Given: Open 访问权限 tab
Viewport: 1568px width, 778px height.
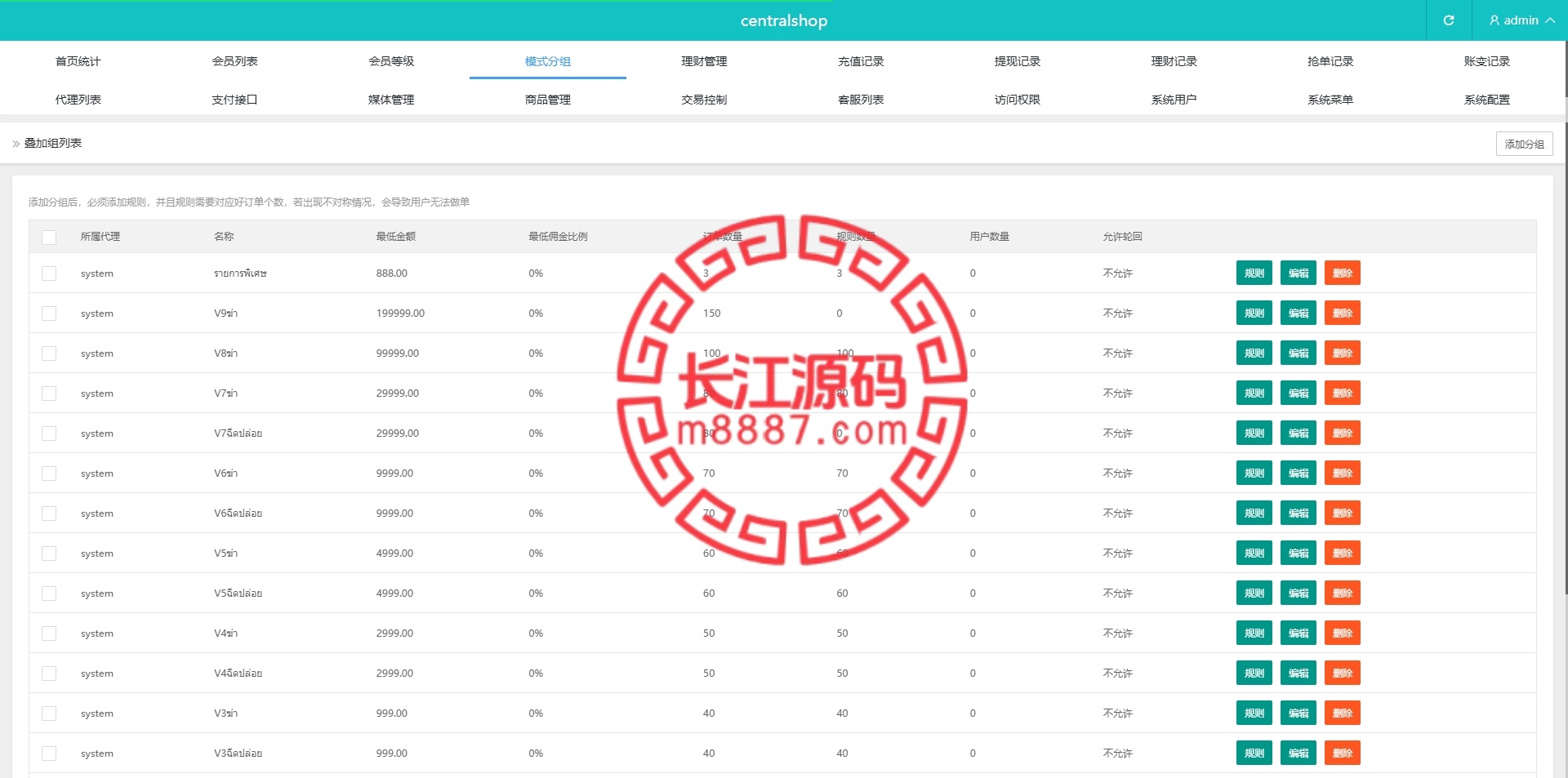Looking at the screenshot, I should coord(1018,100).
